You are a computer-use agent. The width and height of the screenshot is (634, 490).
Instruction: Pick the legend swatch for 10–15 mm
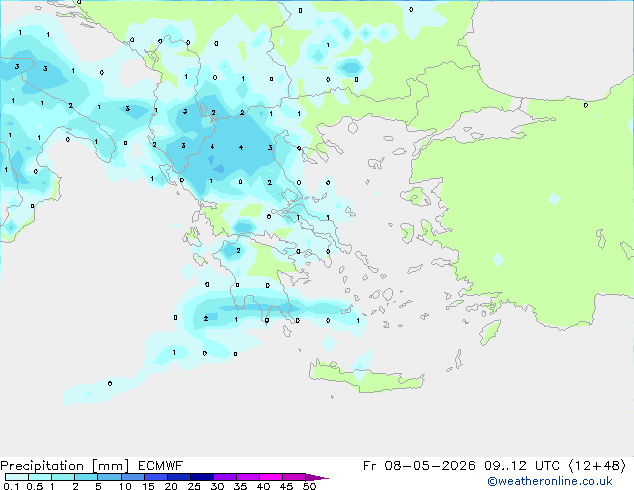(132, 477)
